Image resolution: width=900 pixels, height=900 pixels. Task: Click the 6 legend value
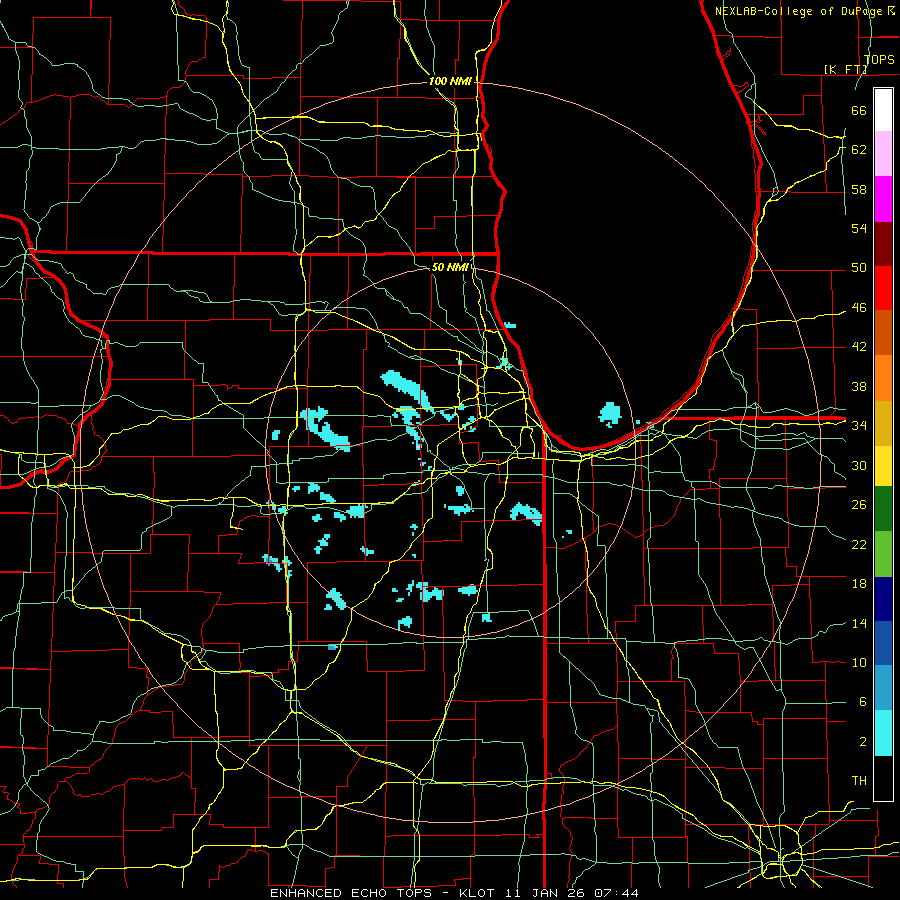862,702
